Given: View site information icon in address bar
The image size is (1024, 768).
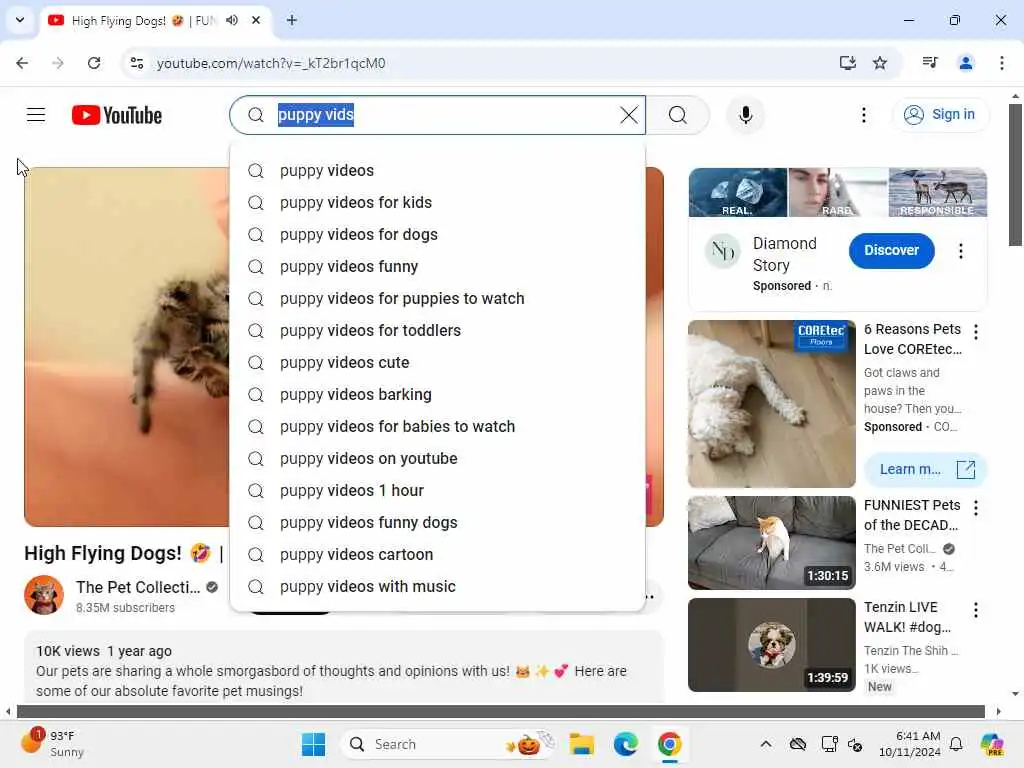Looking at the screenshot, I should pyautogui.click(x=136, y=63).
